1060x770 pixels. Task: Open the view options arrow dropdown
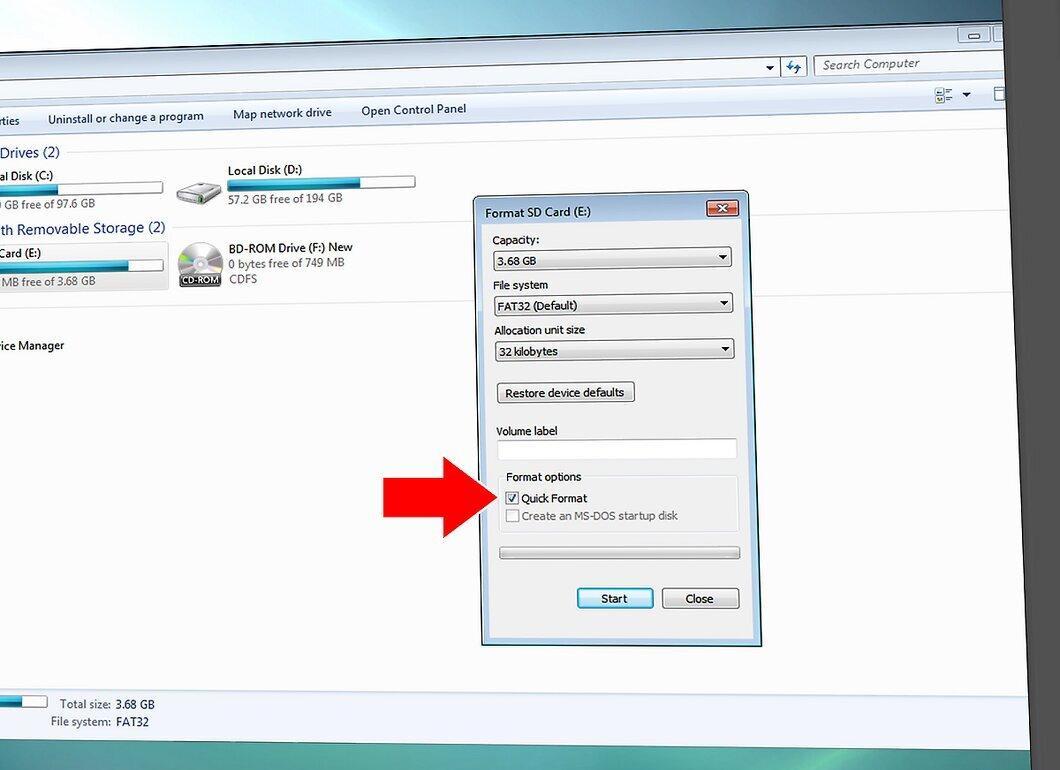[967, 94]
